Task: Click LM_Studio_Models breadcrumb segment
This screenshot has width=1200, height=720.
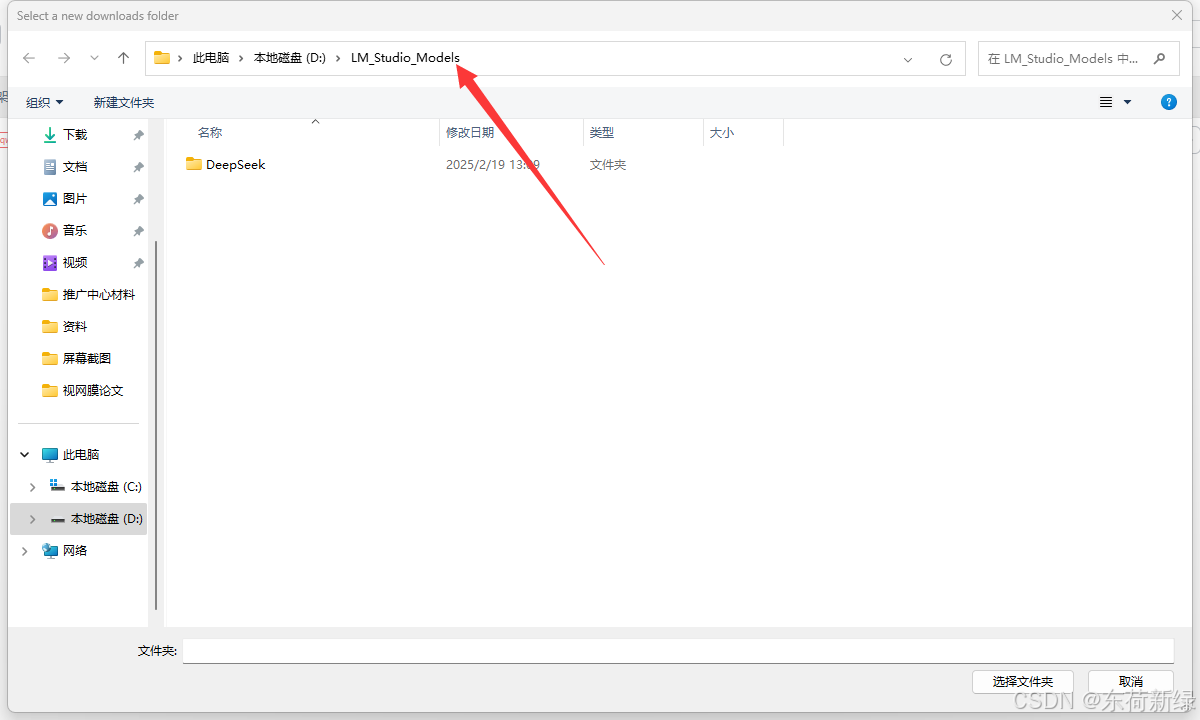Action: pos(405,58)
